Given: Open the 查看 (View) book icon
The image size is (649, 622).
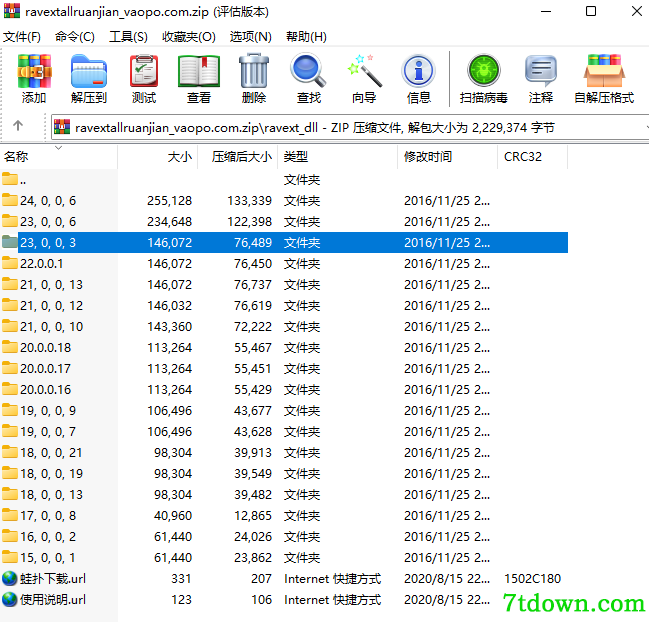Looking at the screenshot, I should (x=199, y=71).
